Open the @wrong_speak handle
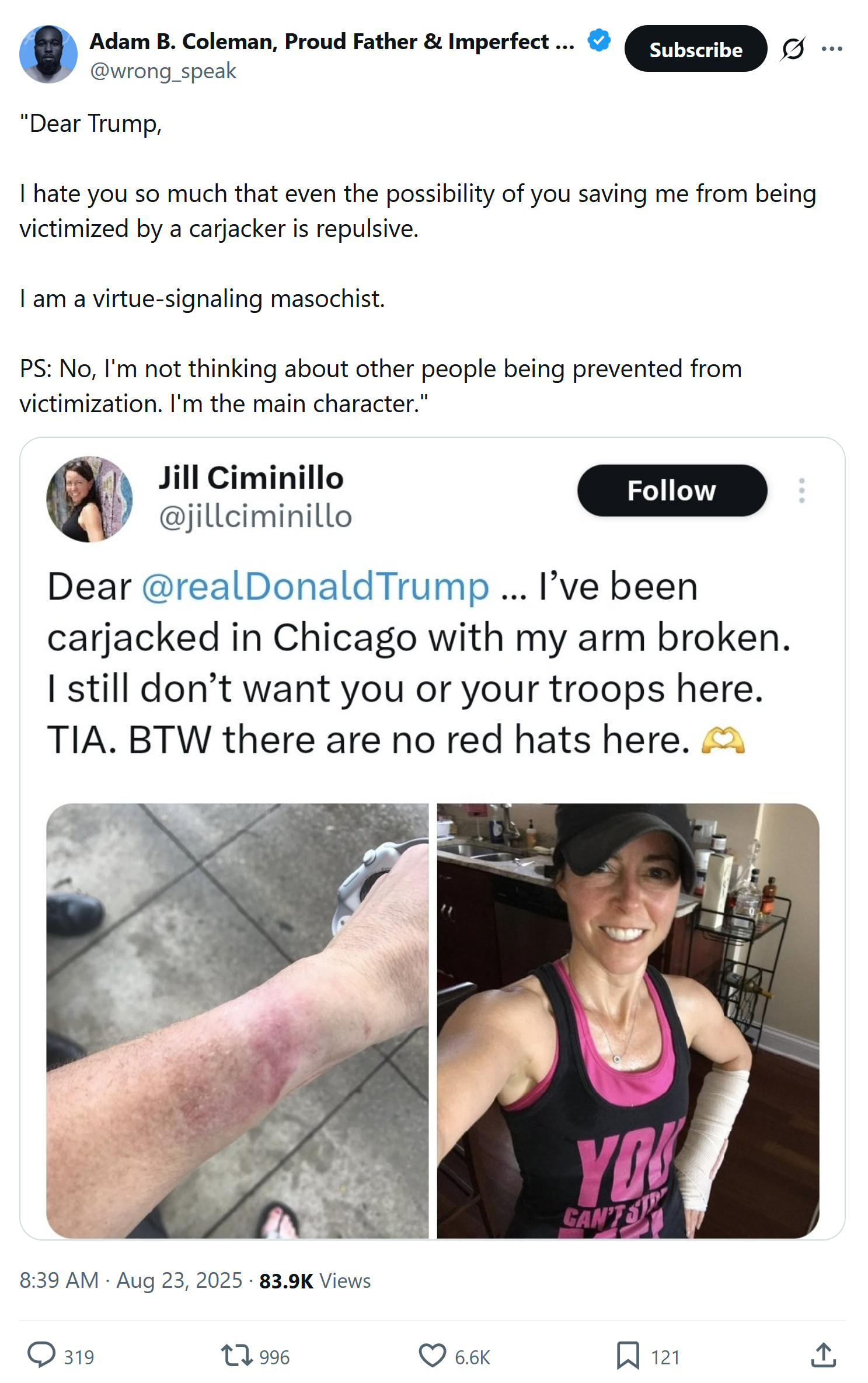This screenshot has height=1383, width=868. tap(163, 71)
